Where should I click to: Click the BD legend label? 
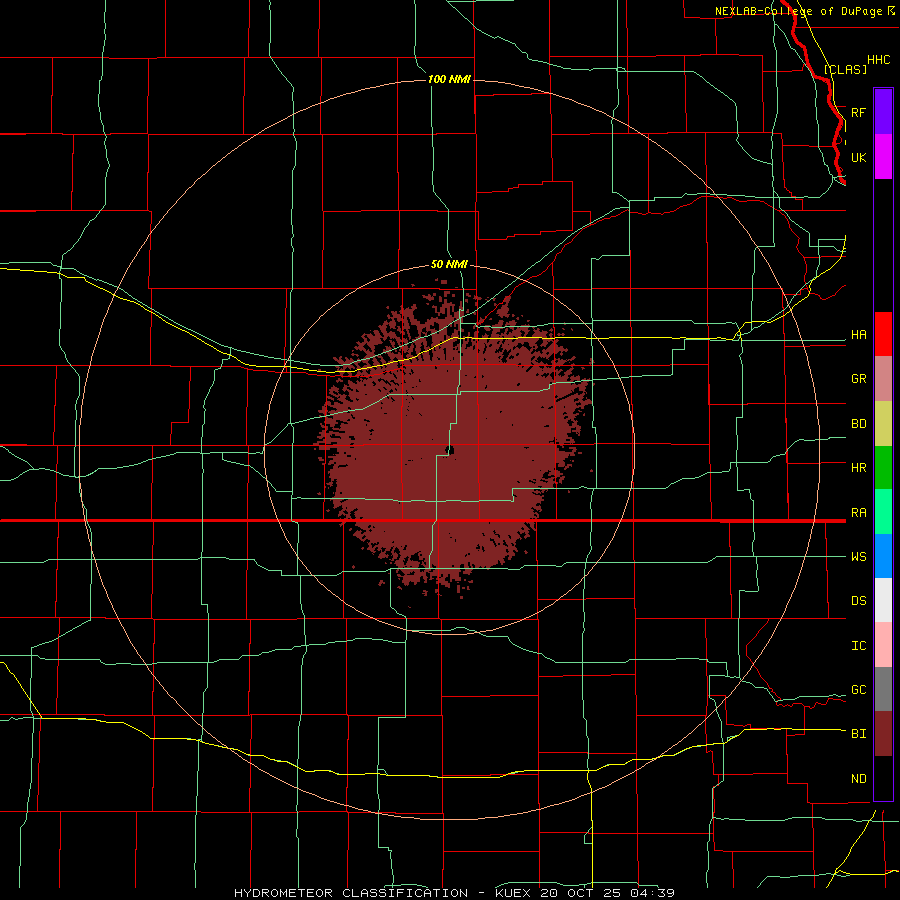pos(859,424)
